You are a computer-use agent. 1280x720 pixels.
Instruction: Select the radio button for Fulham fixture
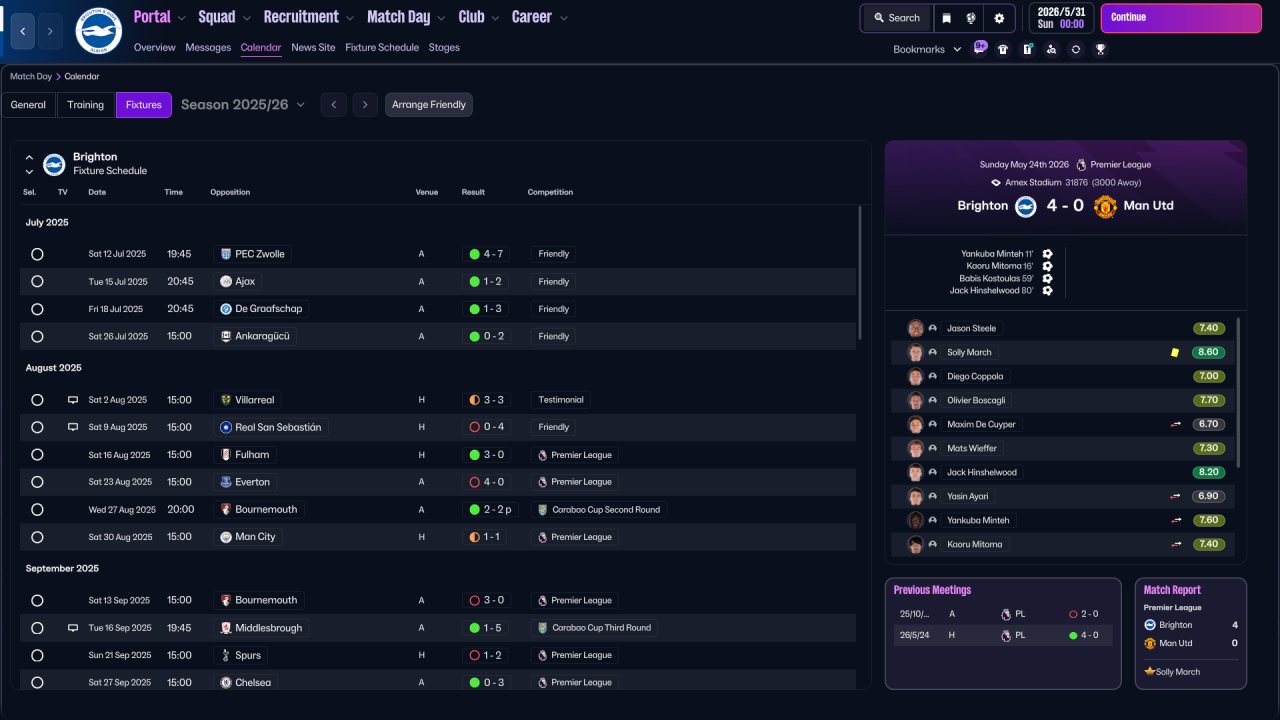pyautogui.click(x=37, y=455)
